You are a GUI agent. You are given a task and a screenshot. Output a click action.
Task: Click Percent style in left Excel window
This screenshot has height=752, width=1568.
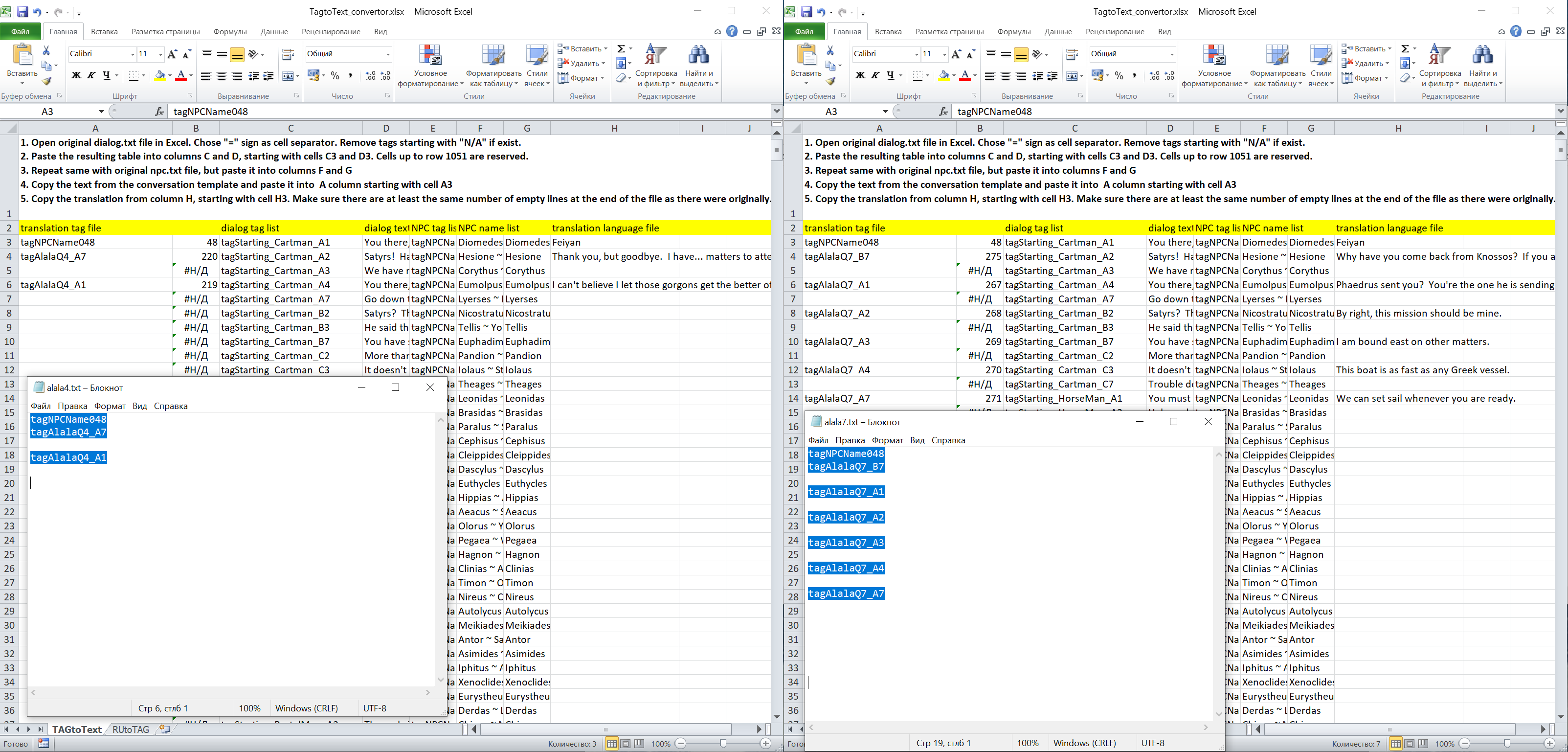[x=335, y=75]
